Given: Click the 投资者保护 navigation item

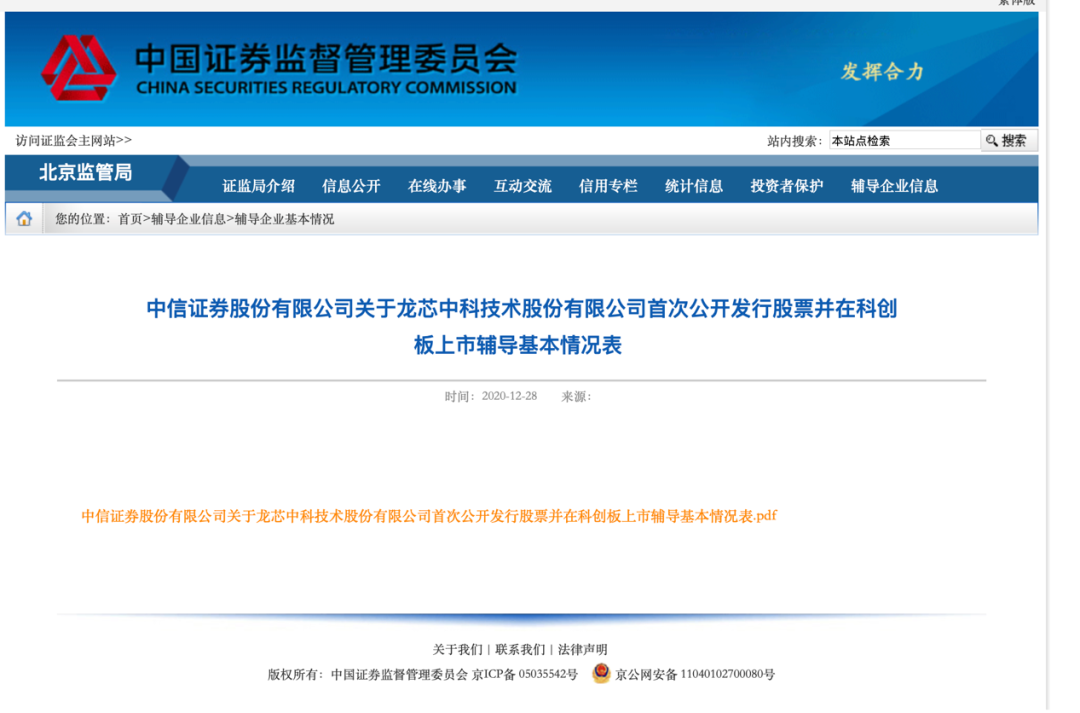Looking at the screenshot, I should (x=786, y=184).
